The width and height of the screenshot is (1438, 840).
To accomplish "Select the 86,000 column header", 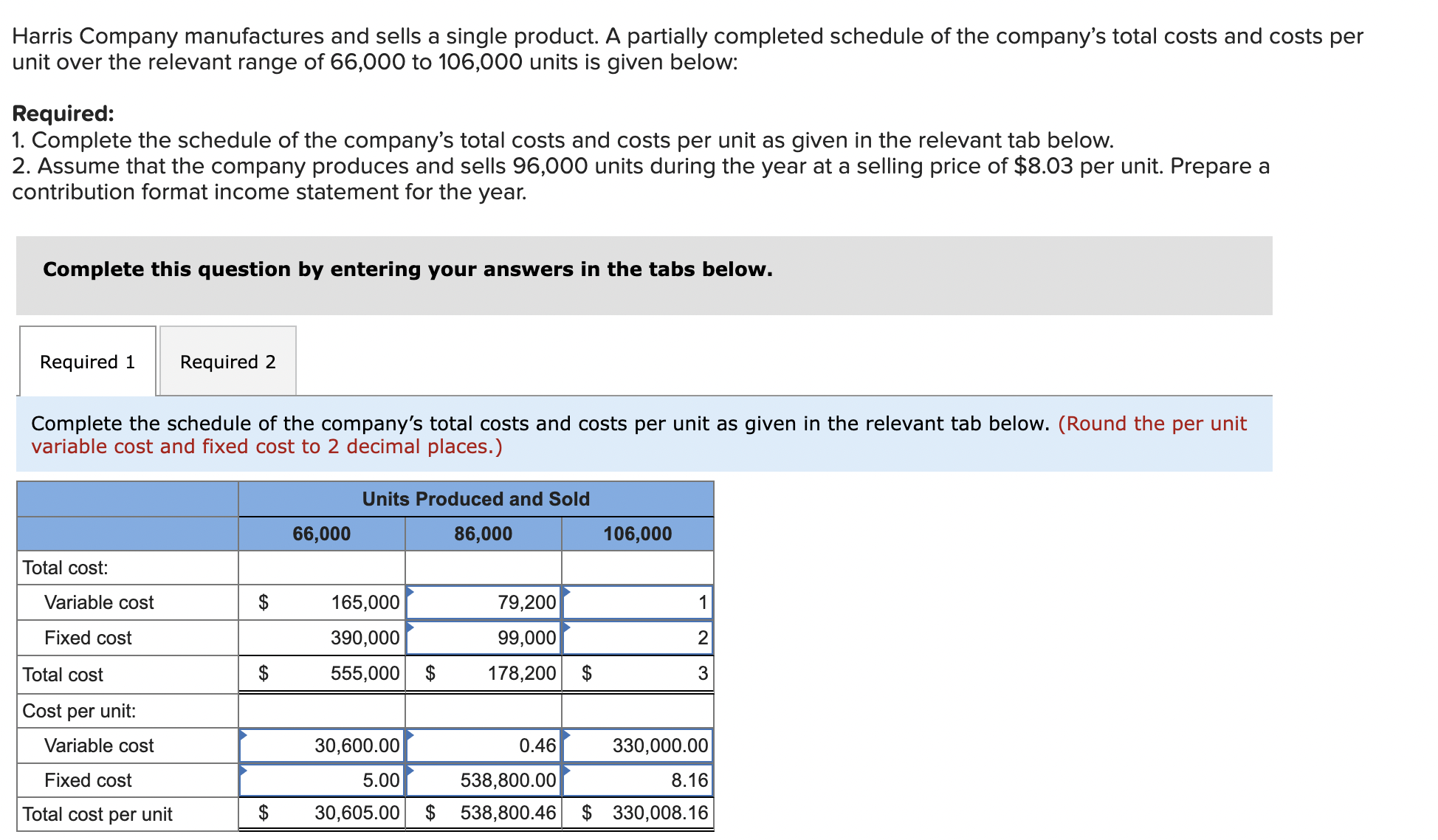I will [x=484, y=534].
